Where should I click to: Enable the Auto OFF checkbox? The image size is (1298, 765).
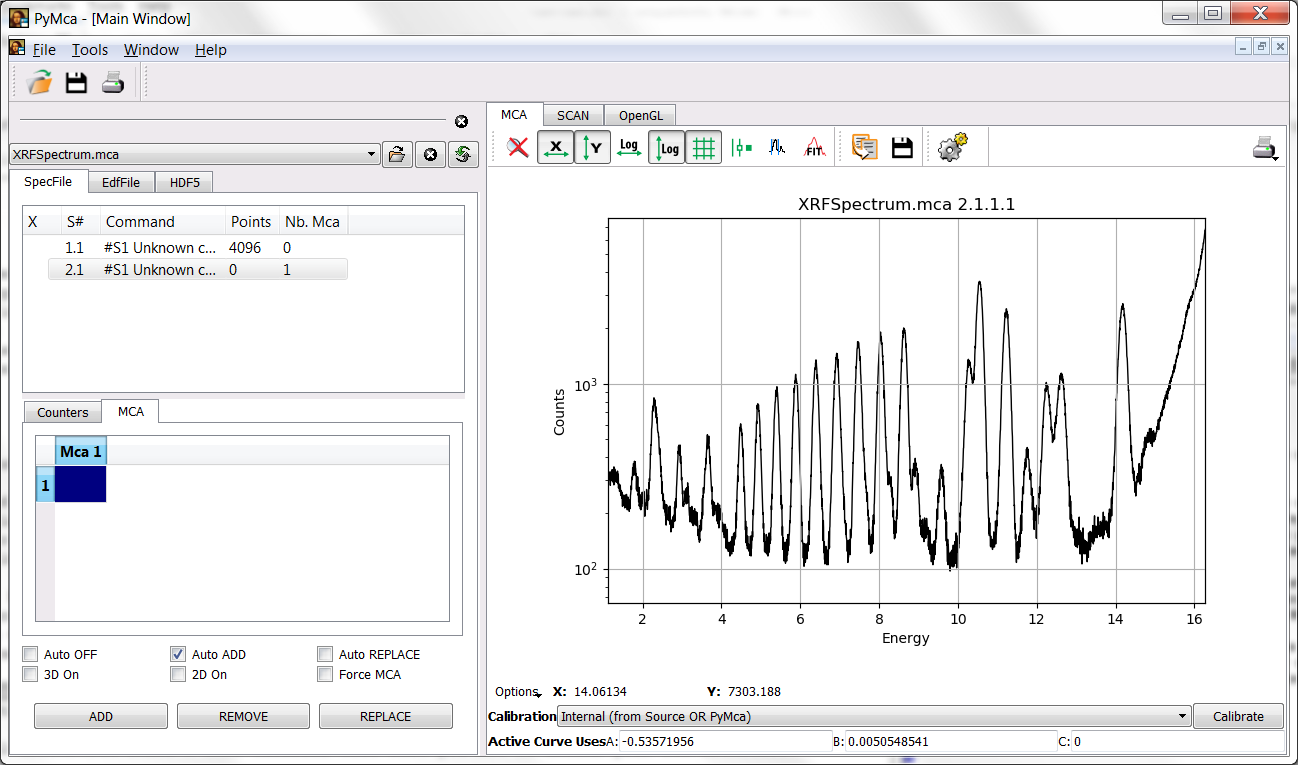click(x=31, y=654)
